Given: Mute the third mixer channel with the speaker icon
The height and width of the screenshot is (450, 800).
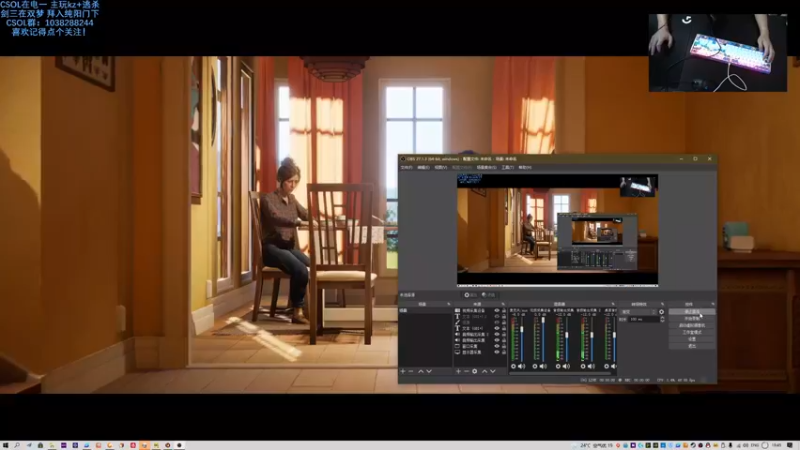Looking at the screenshot, I should click(566, 366).
